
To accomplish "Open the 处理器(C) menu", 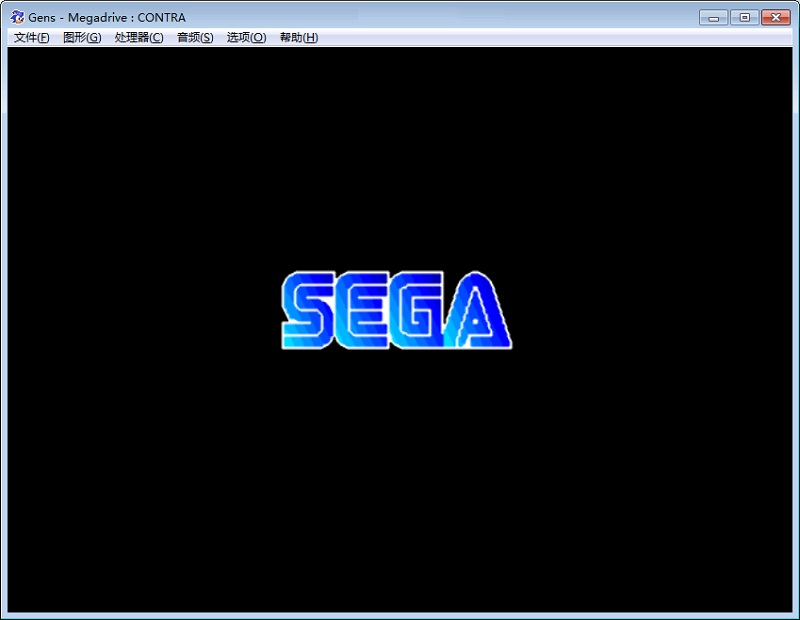I will 139,37.
